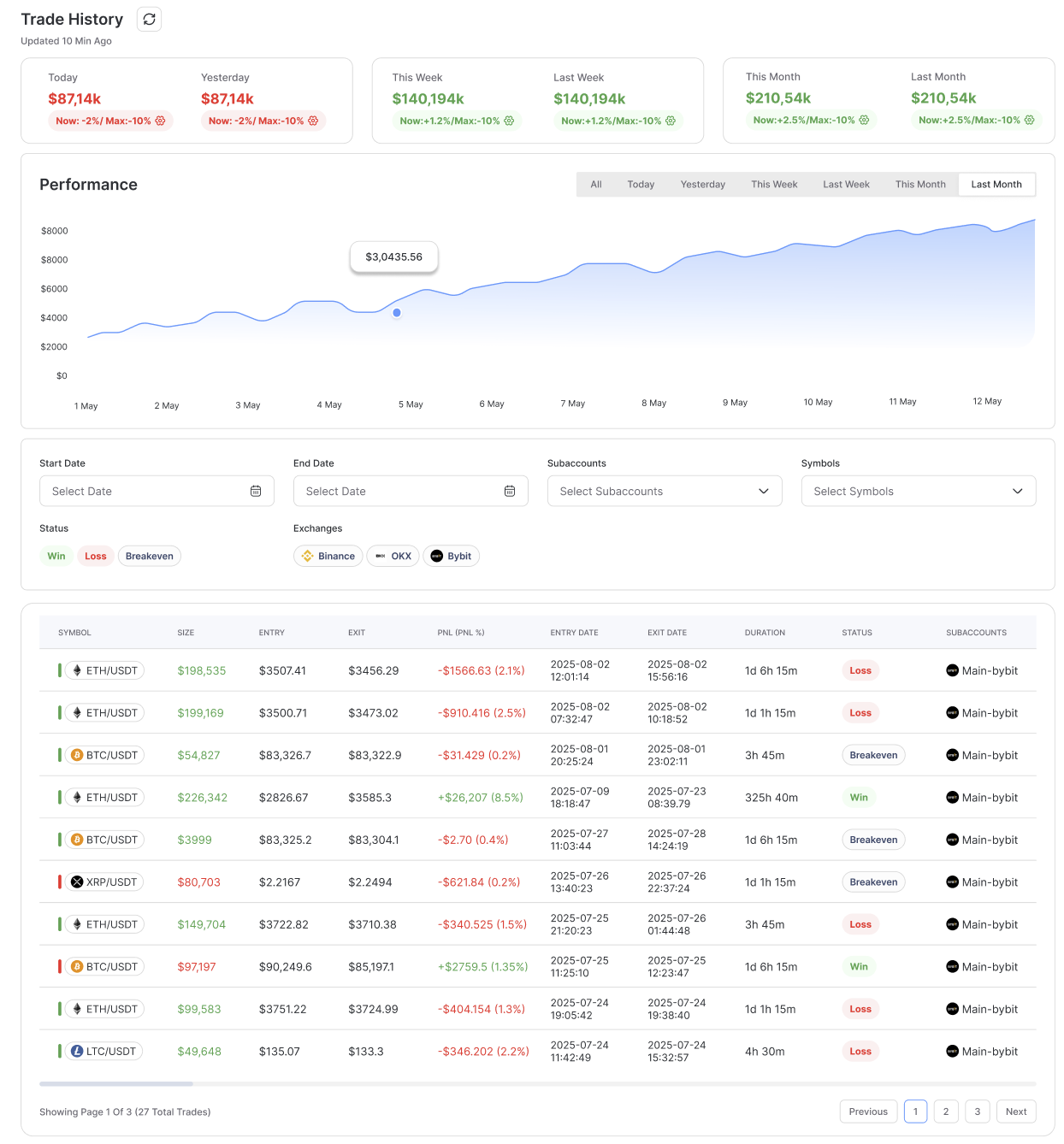Open the Start Date calendar icon
This screenshot has height=1144, width=1064.
(256, 492)
